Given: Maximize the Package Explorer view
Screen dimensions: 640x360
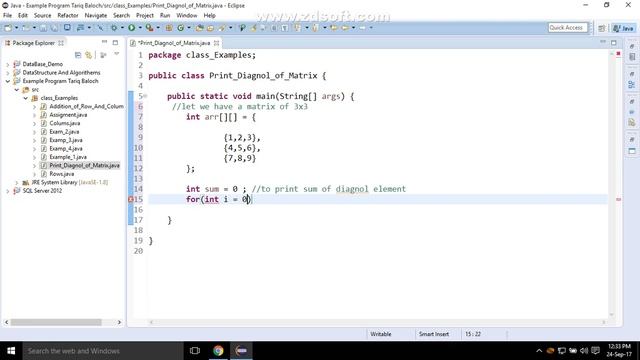Looking at the screenshot, I should (x=116, y=42).
